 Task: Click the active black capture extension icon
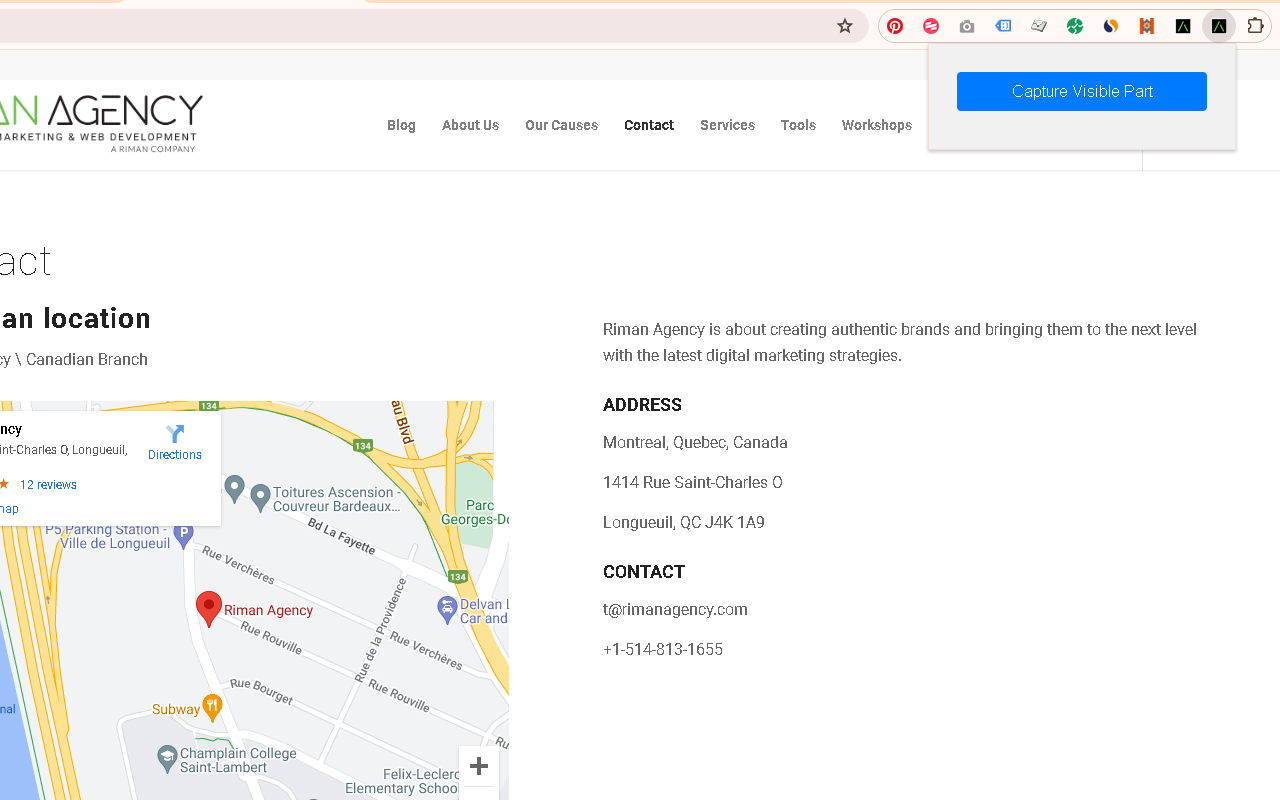point(1219,26)
